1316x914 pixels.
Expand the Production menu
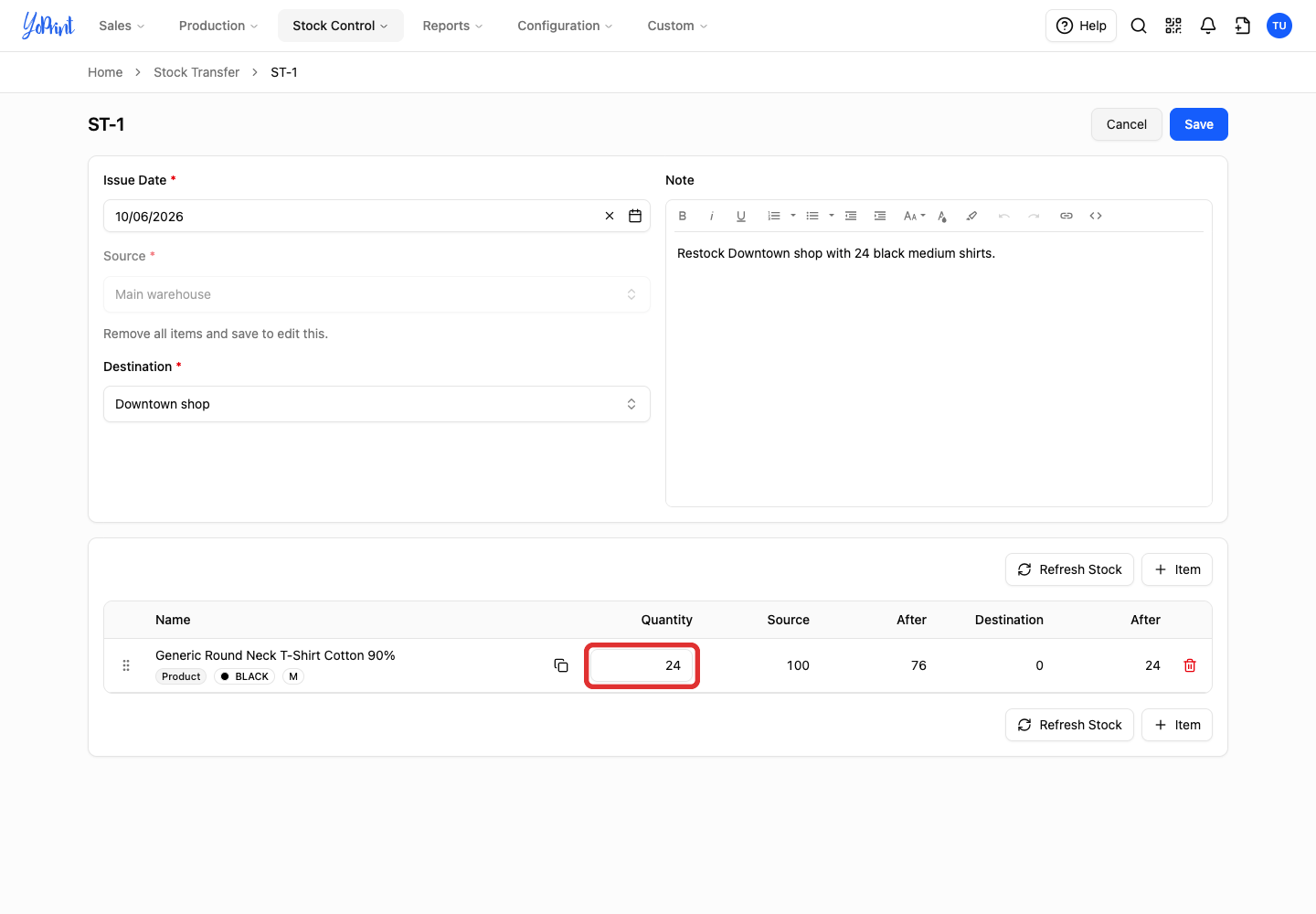218,26
